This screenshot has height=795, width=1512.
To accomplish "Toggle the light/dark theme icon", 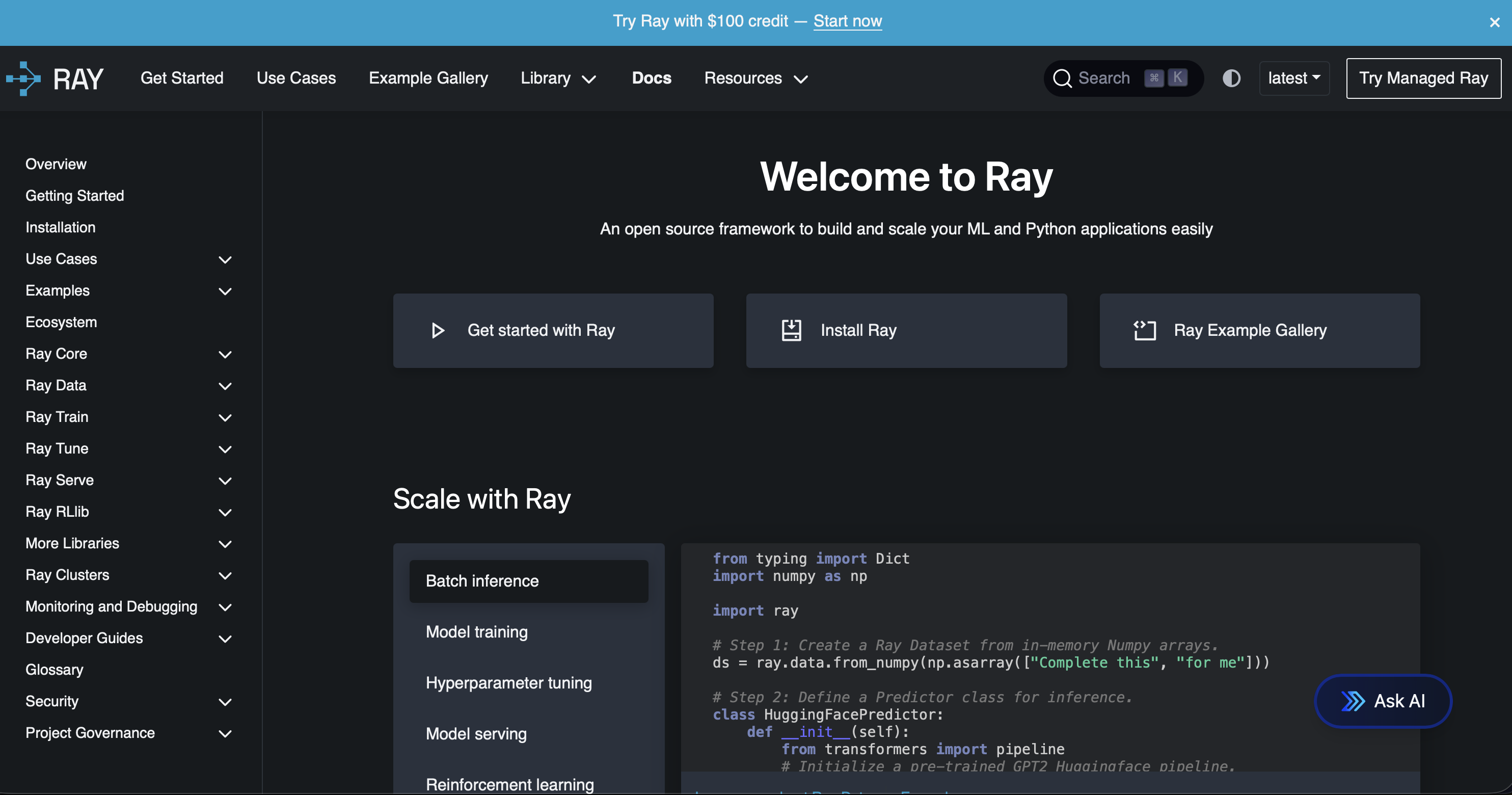I will (x=1231, y=78).
